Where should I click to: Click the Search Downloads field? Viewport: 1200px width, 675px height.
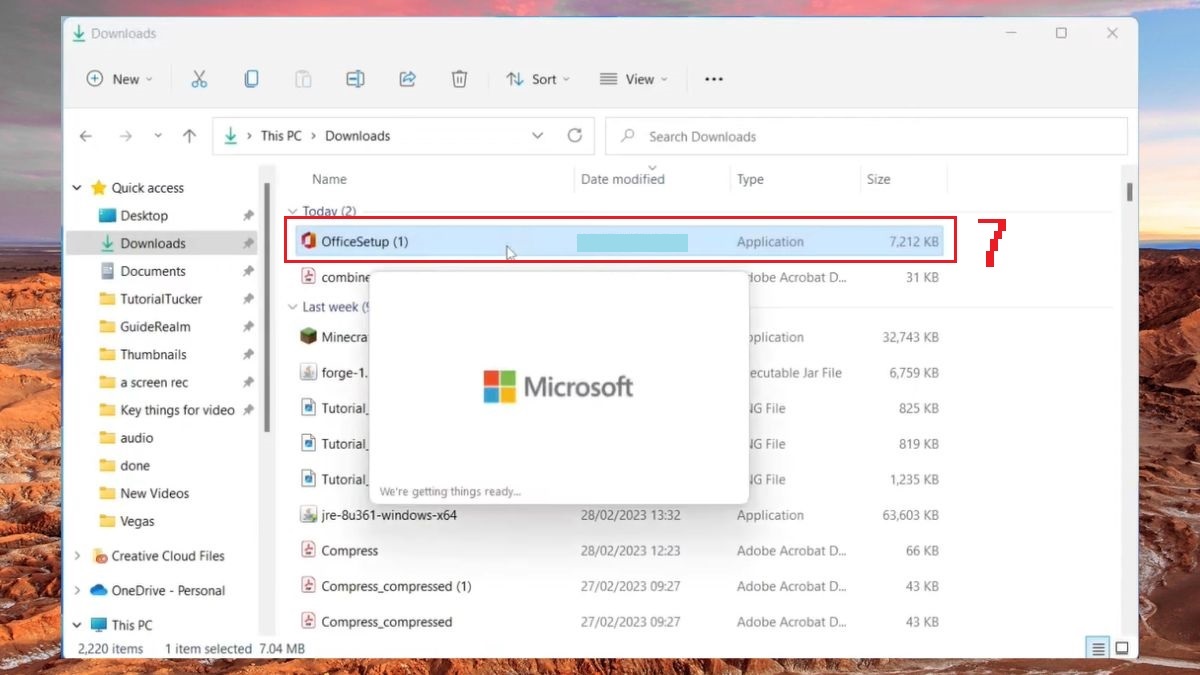866,136
